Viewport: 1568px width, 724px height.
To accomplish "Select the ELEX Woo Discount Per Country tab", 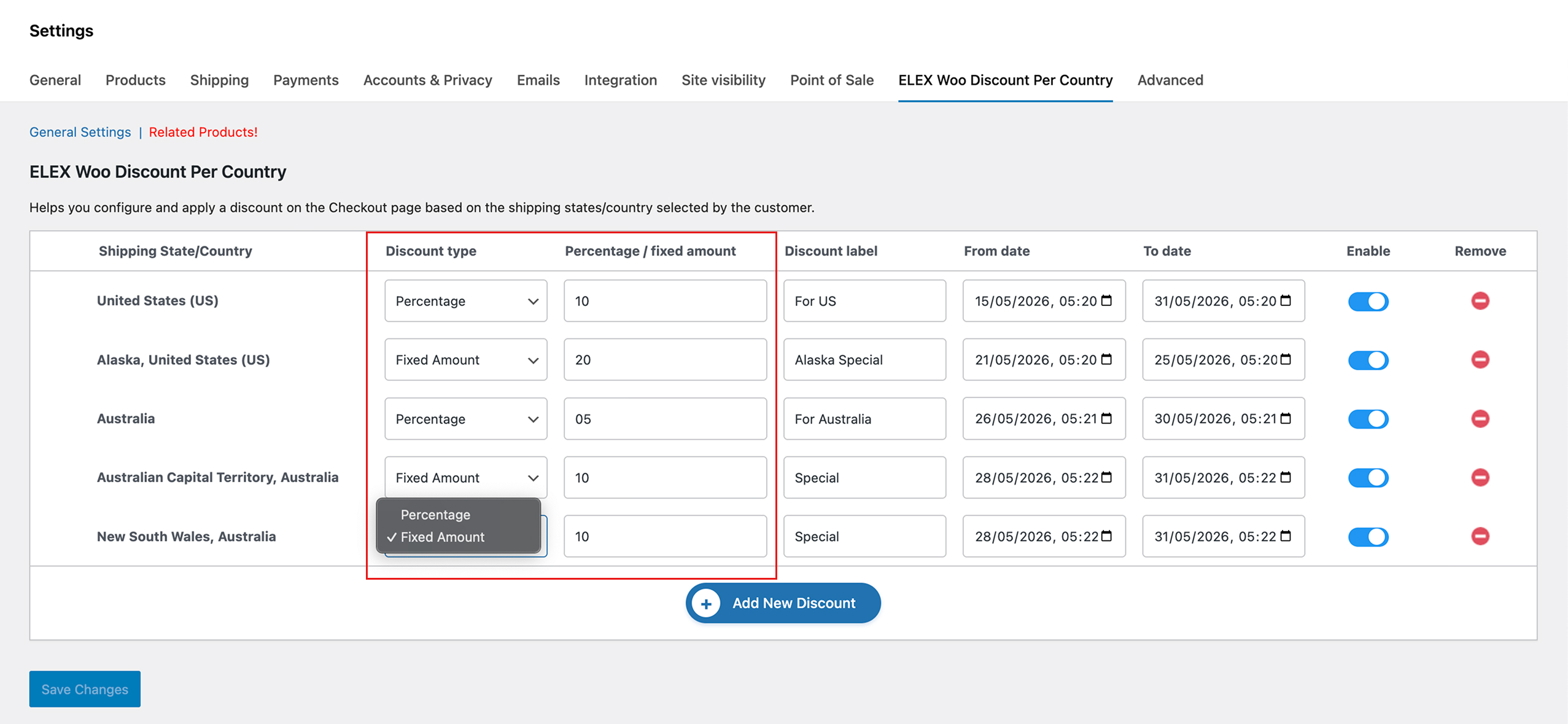I will pyautogui.click(x=1006, y=80).
